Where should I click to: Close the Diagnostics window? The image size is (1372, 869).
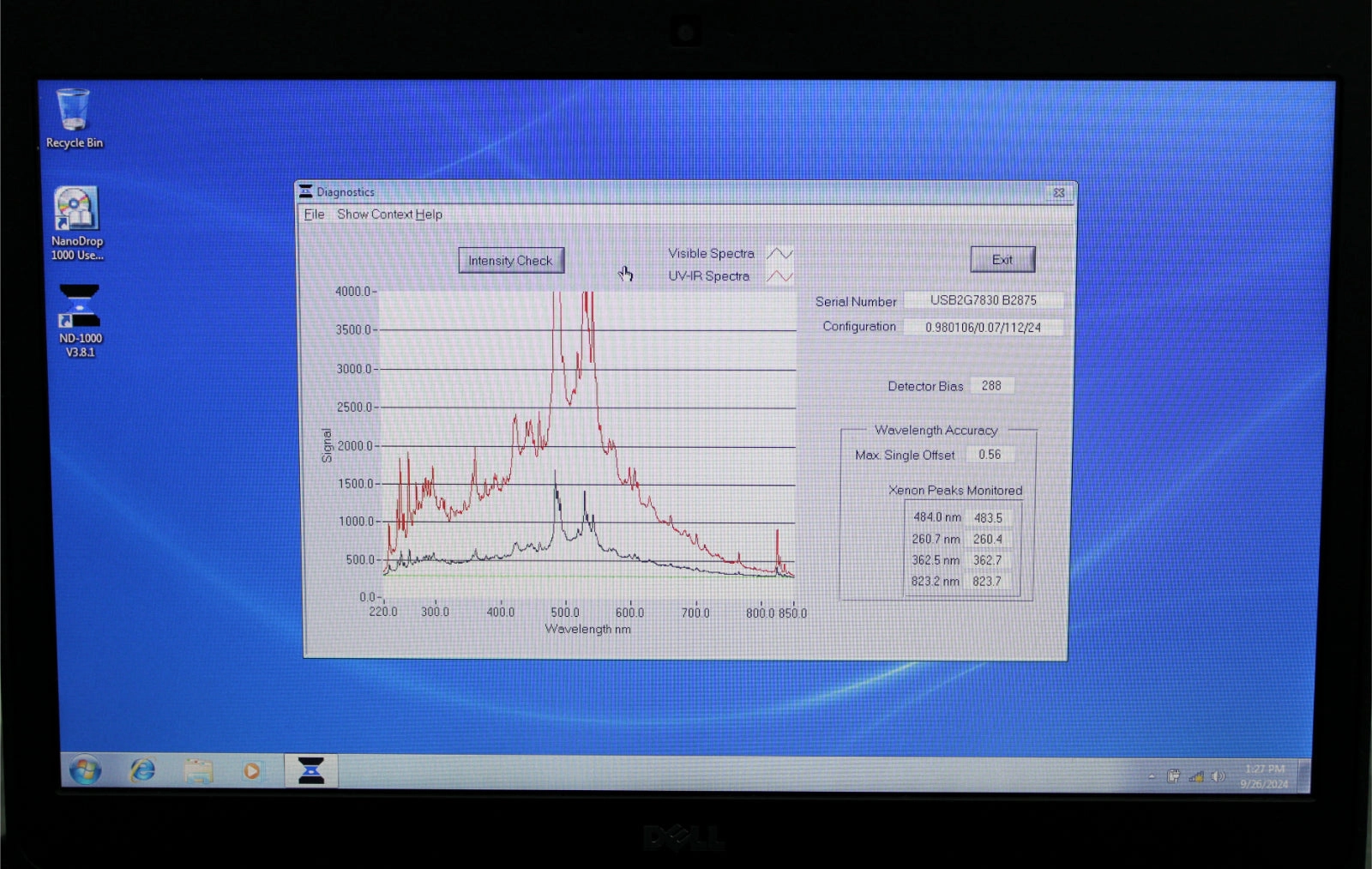click(1059, 193)
